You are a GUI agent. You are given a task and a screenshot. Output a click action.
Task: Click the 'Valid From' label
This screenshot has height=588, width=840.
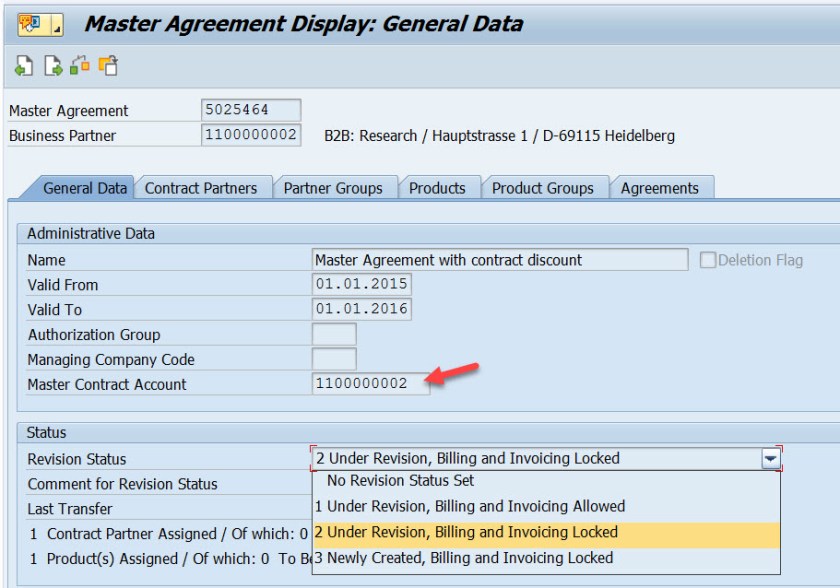(x=63, y=285)
